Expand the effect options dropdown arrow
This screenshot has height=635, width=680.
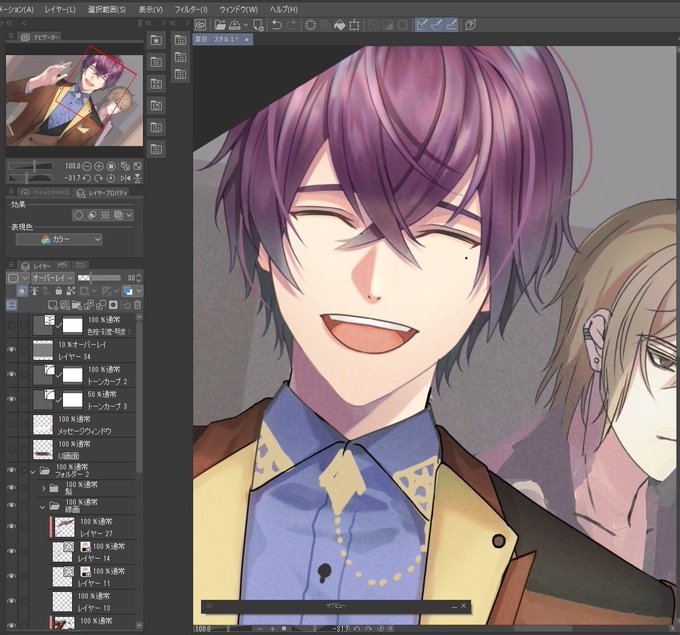pyautogui.click(x=129, y=215)
